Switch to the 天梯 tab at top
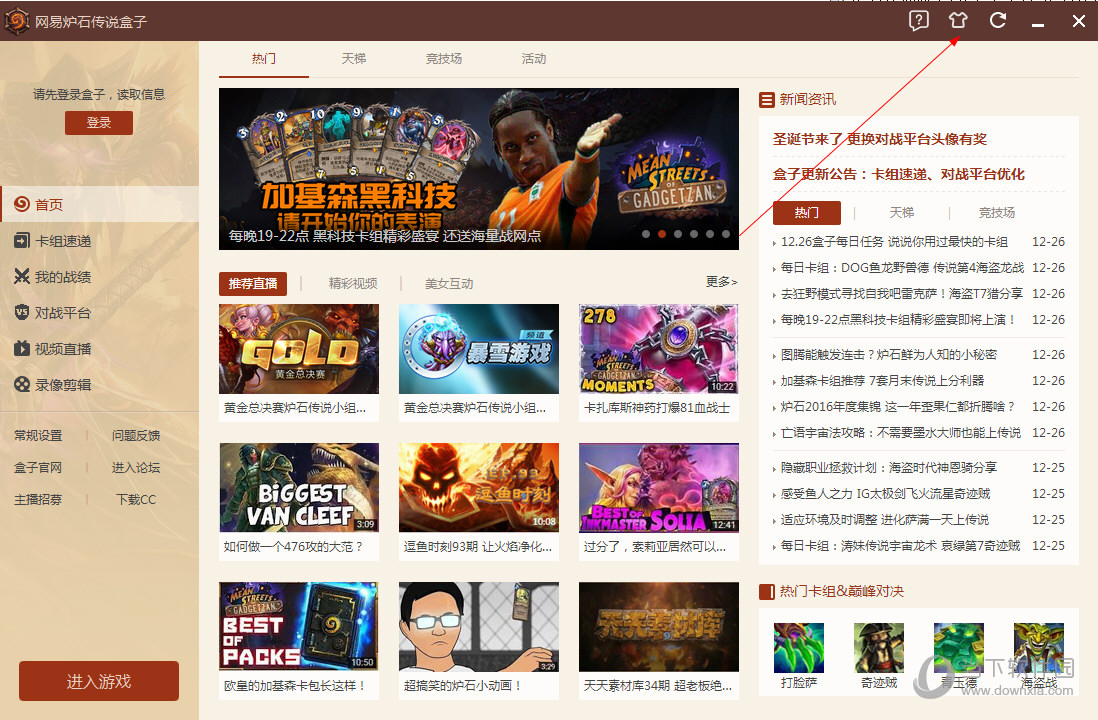This screenshot has width=1098, height=720. tap(353, 59)
